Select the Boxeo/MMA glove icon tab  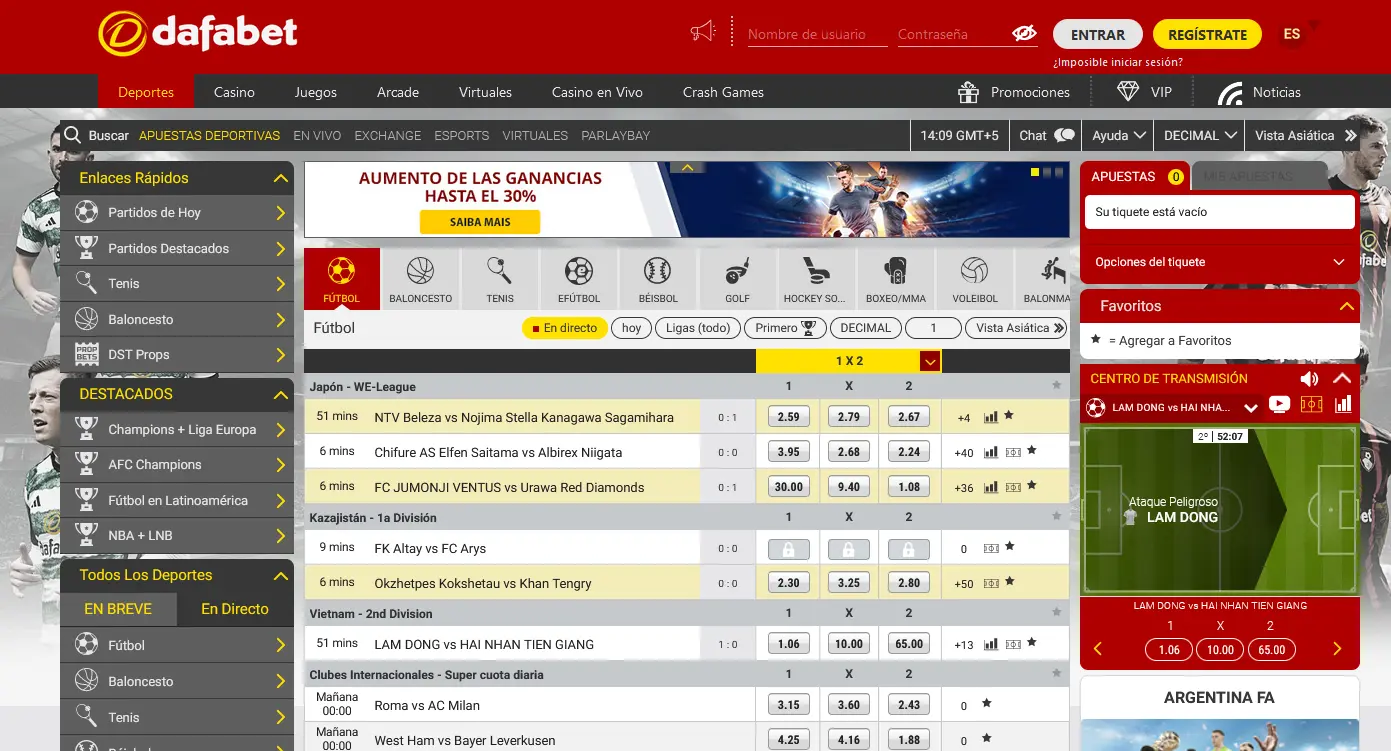tap(895, 278)
